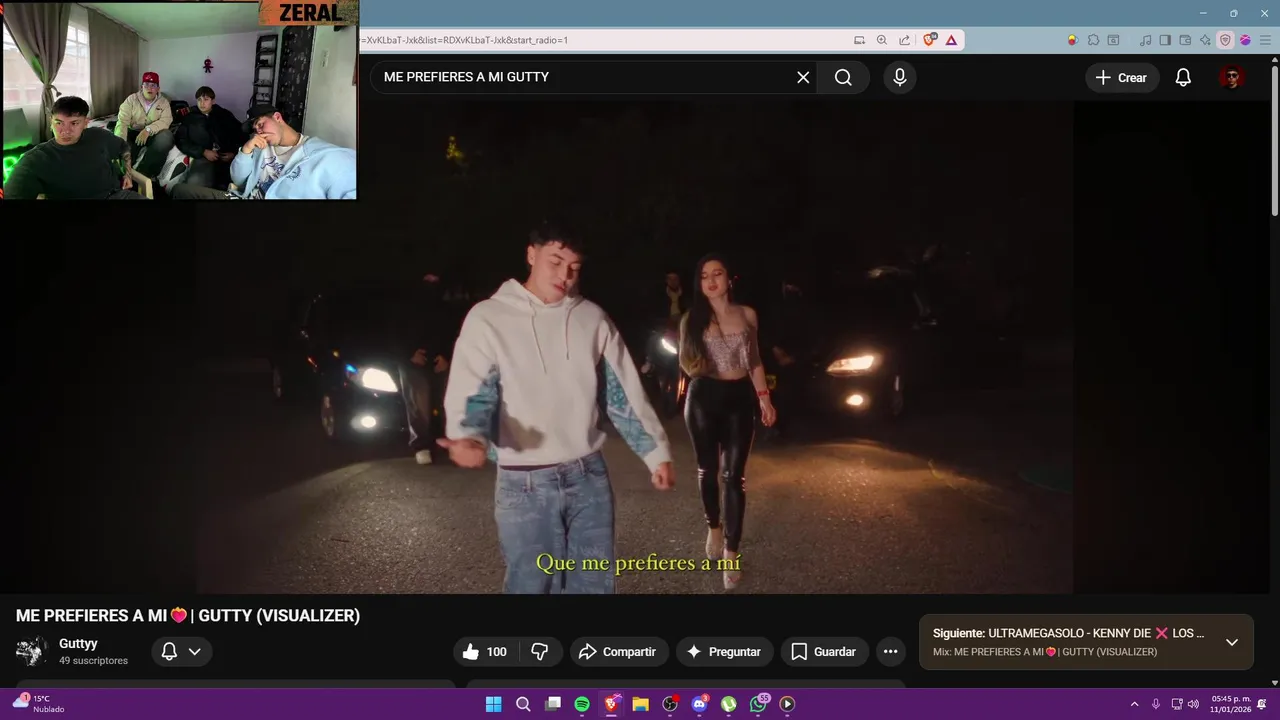Toggle the browser sidebar panel
1280x720 pixels.
1165,40
